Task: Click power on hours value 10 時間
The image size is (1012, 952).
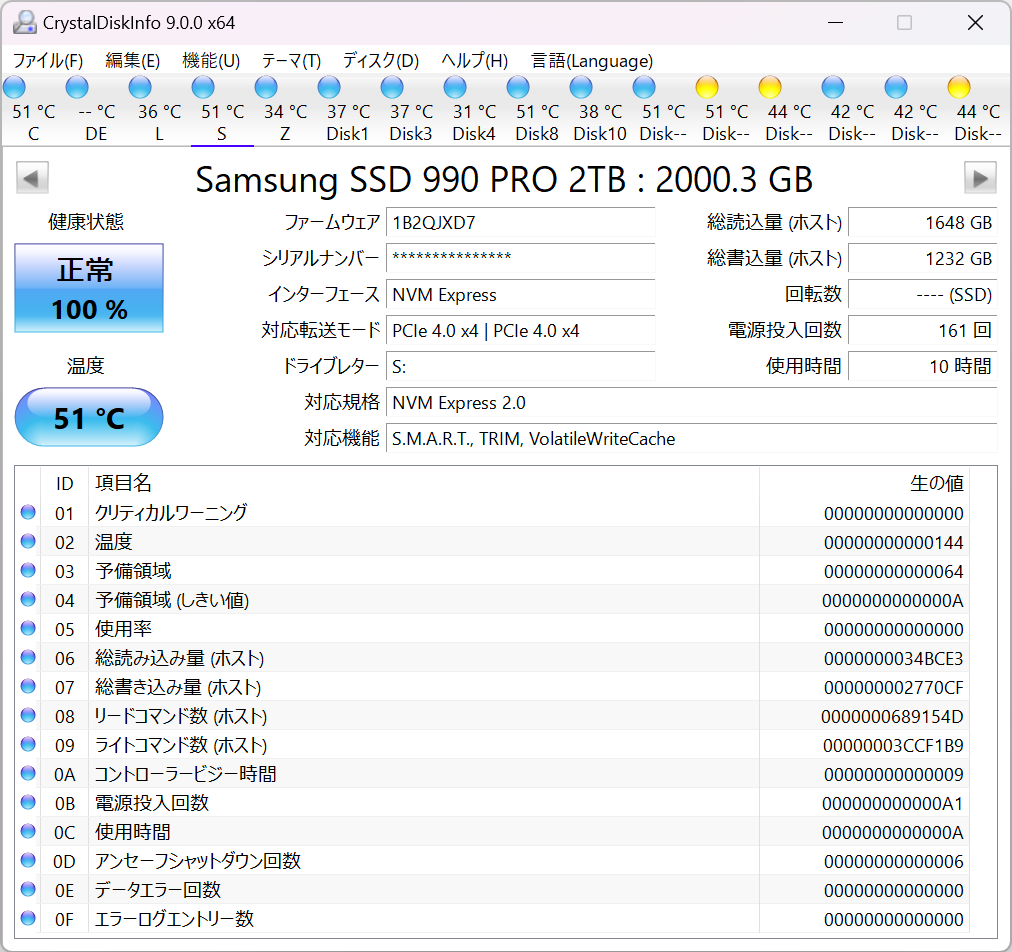Action: [x=922, y=367]
